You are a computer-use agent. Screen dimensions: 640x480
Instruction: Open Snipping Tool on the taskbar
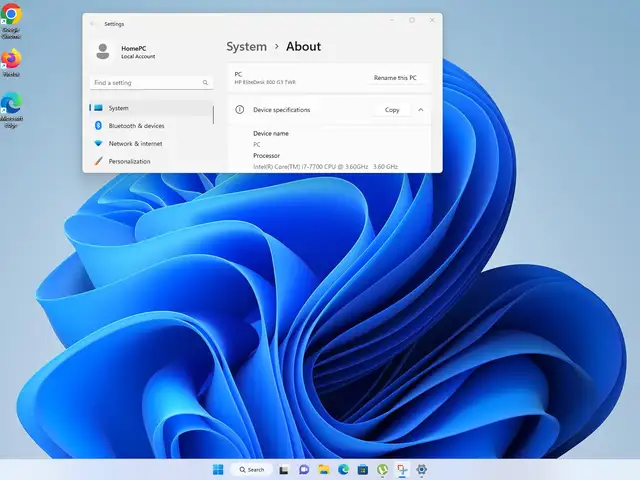(x=402, y=470)
